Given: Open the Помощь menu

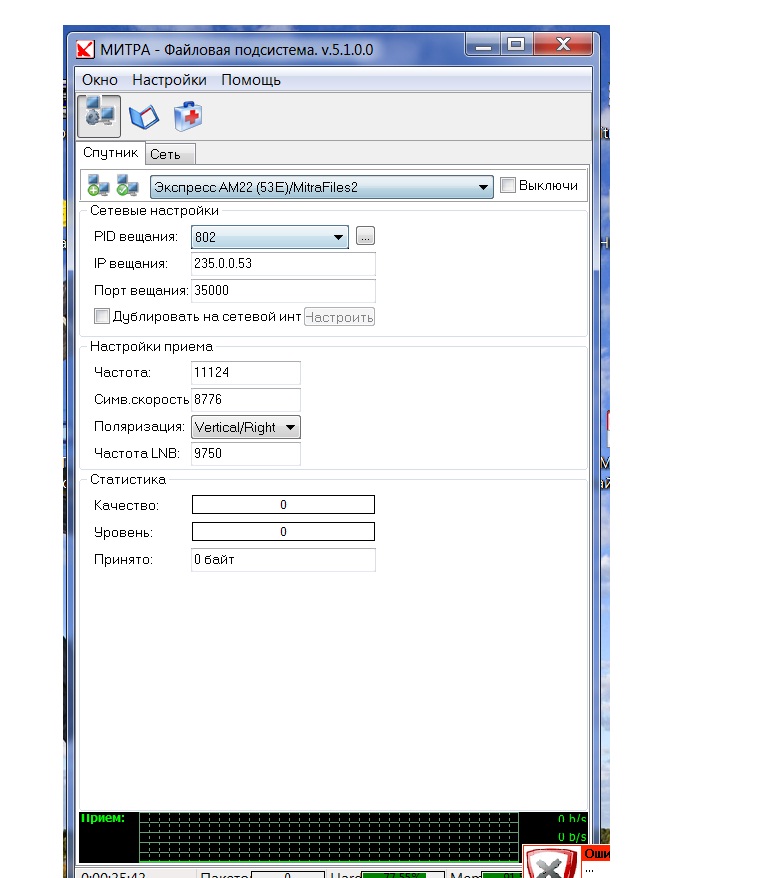Looking at the screenshot, I should pos(251,80).
